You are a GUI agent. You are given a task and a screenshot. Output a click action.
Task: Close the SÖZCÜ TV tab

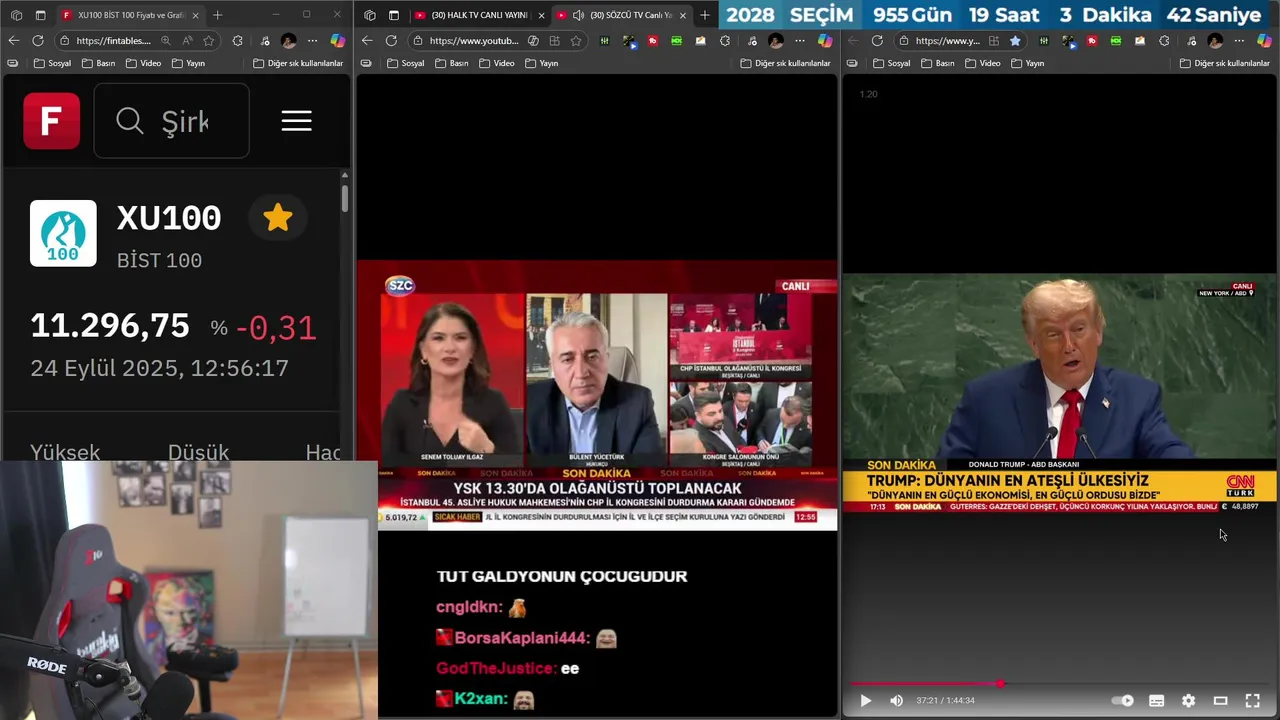pos(682,15)
